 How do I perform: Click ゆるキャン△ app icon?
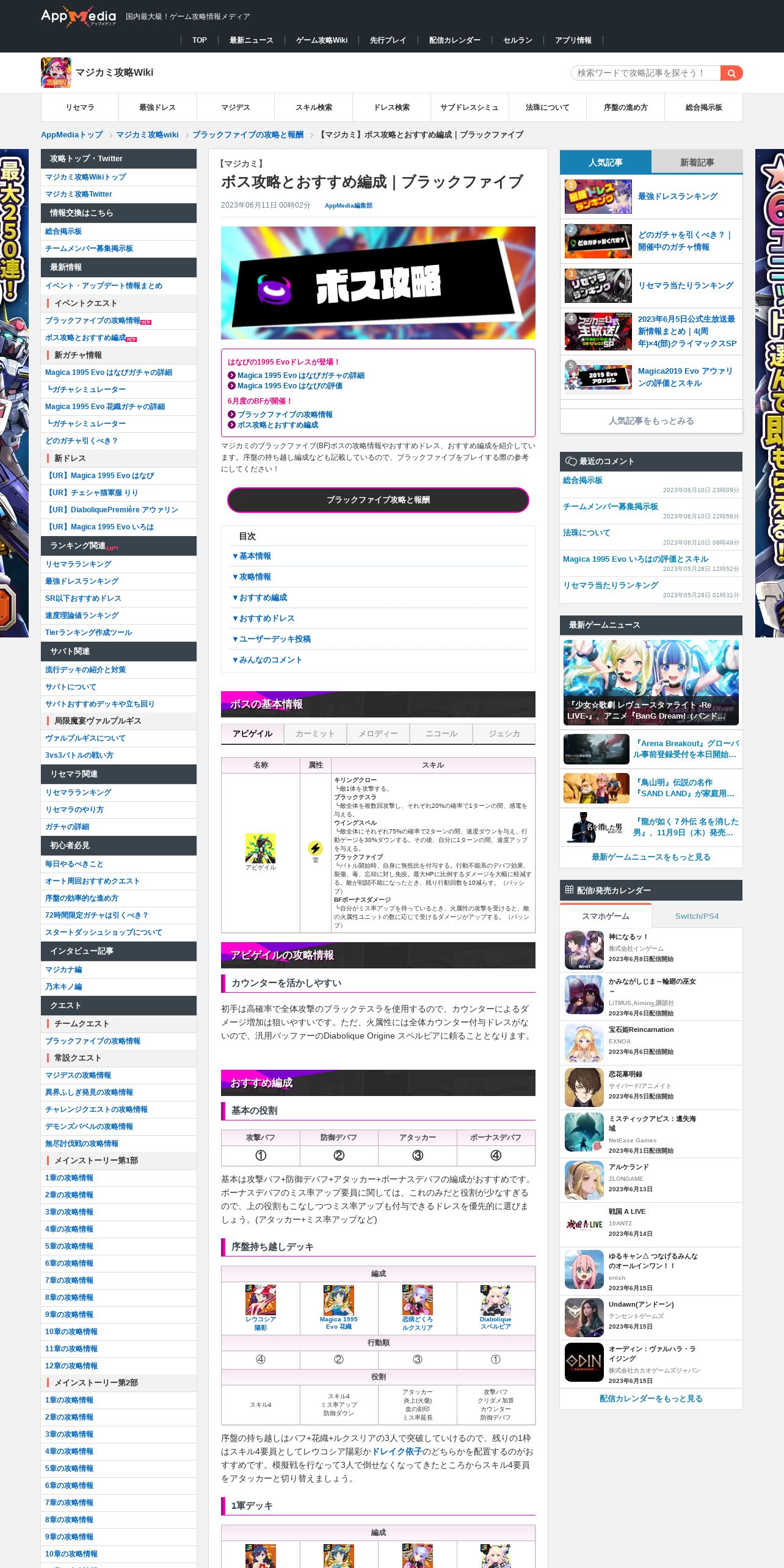click(x=584, y=1269)
